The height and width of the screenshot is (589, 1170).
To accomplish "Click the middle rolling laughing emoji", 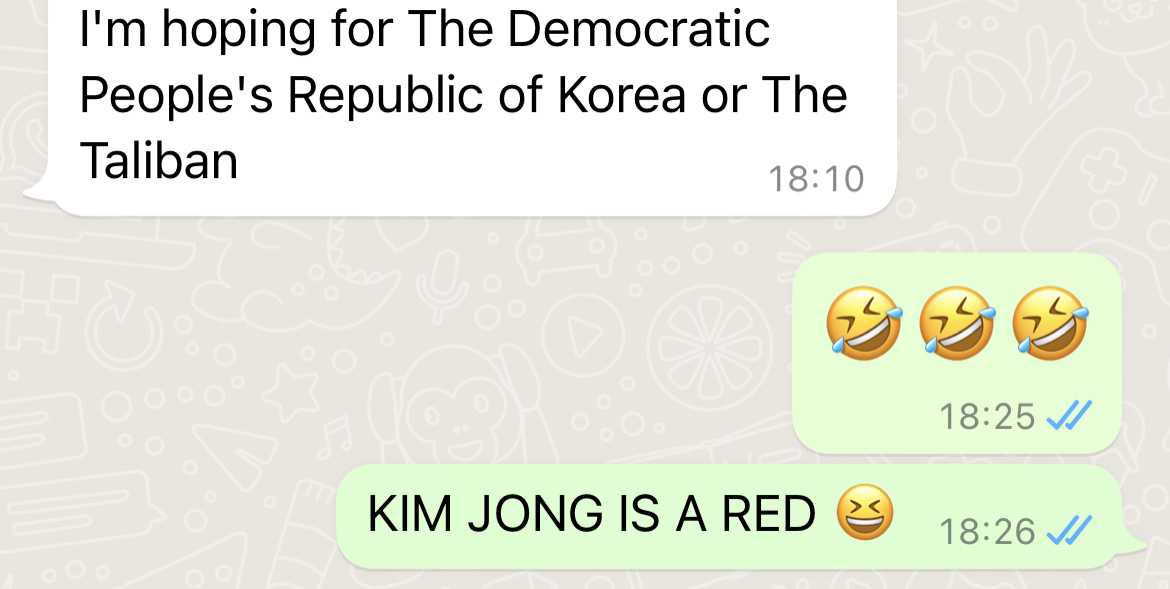I will pyautogui.click(x=957, y=323).
